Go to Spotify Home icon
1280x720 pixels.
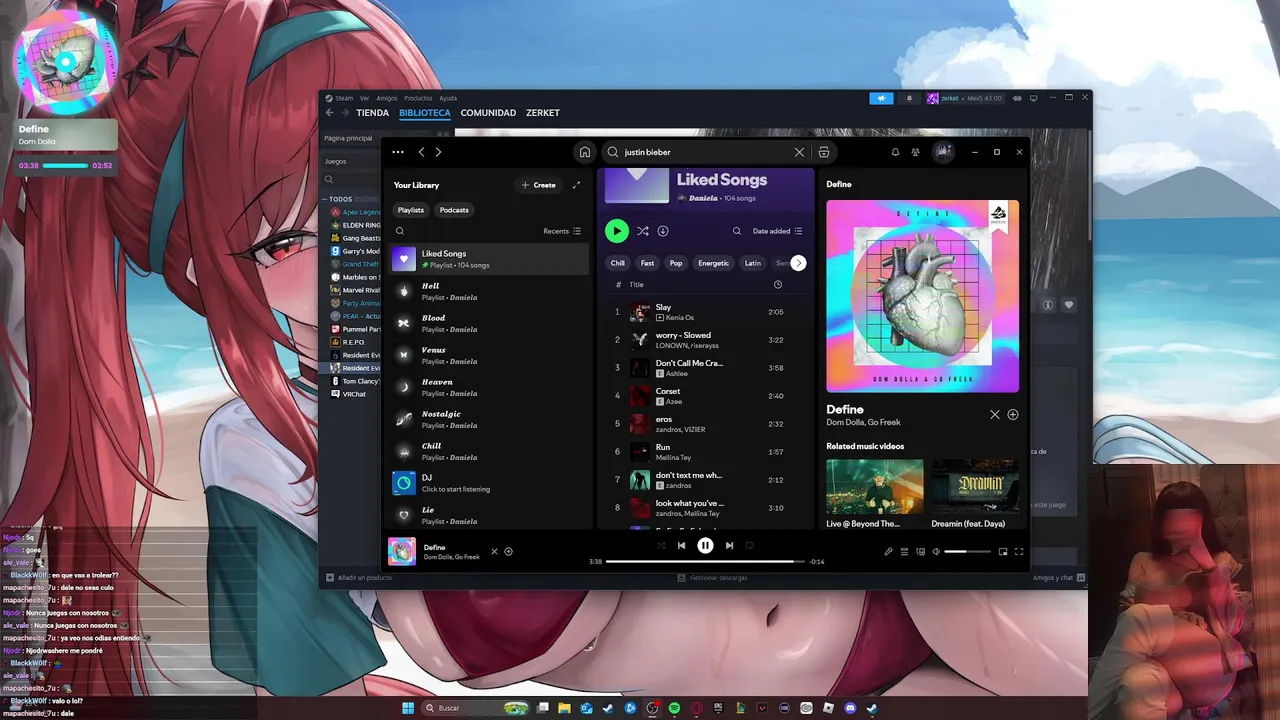click(585, 152)
